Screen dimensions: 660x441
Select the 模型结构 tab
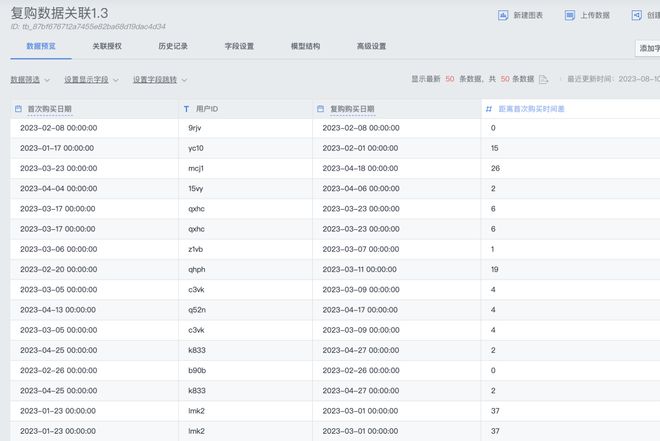coord(305,46)
